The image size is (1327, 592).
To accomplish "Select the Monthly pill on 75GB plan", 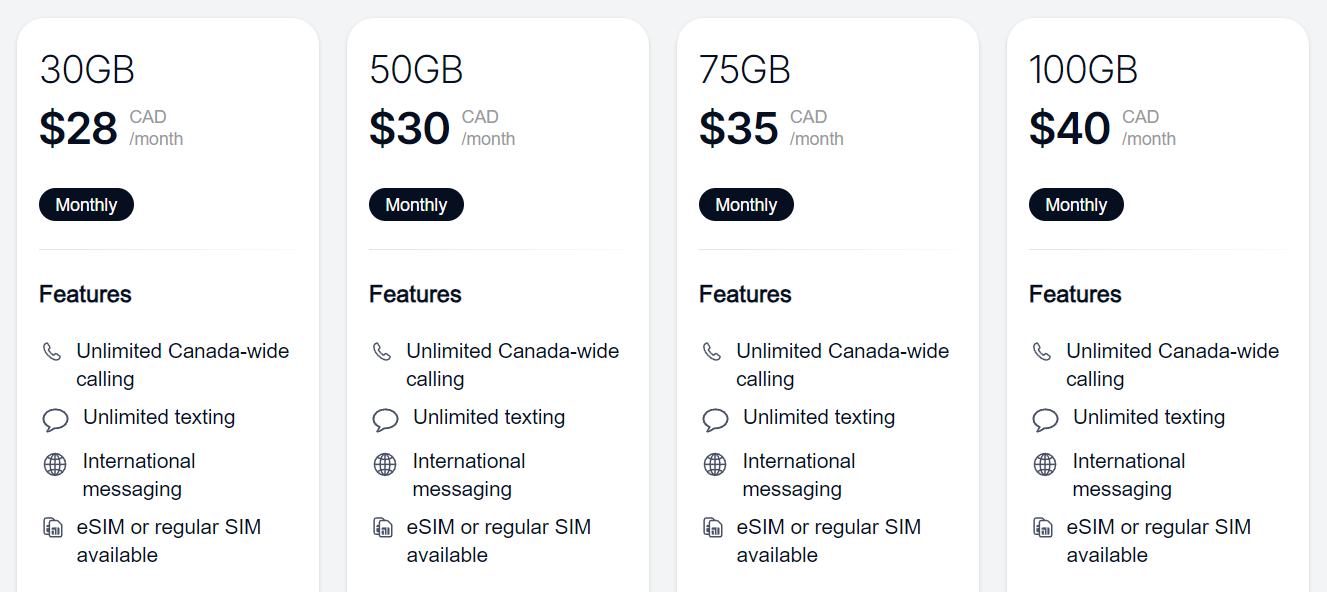I will tap(746, 205).
